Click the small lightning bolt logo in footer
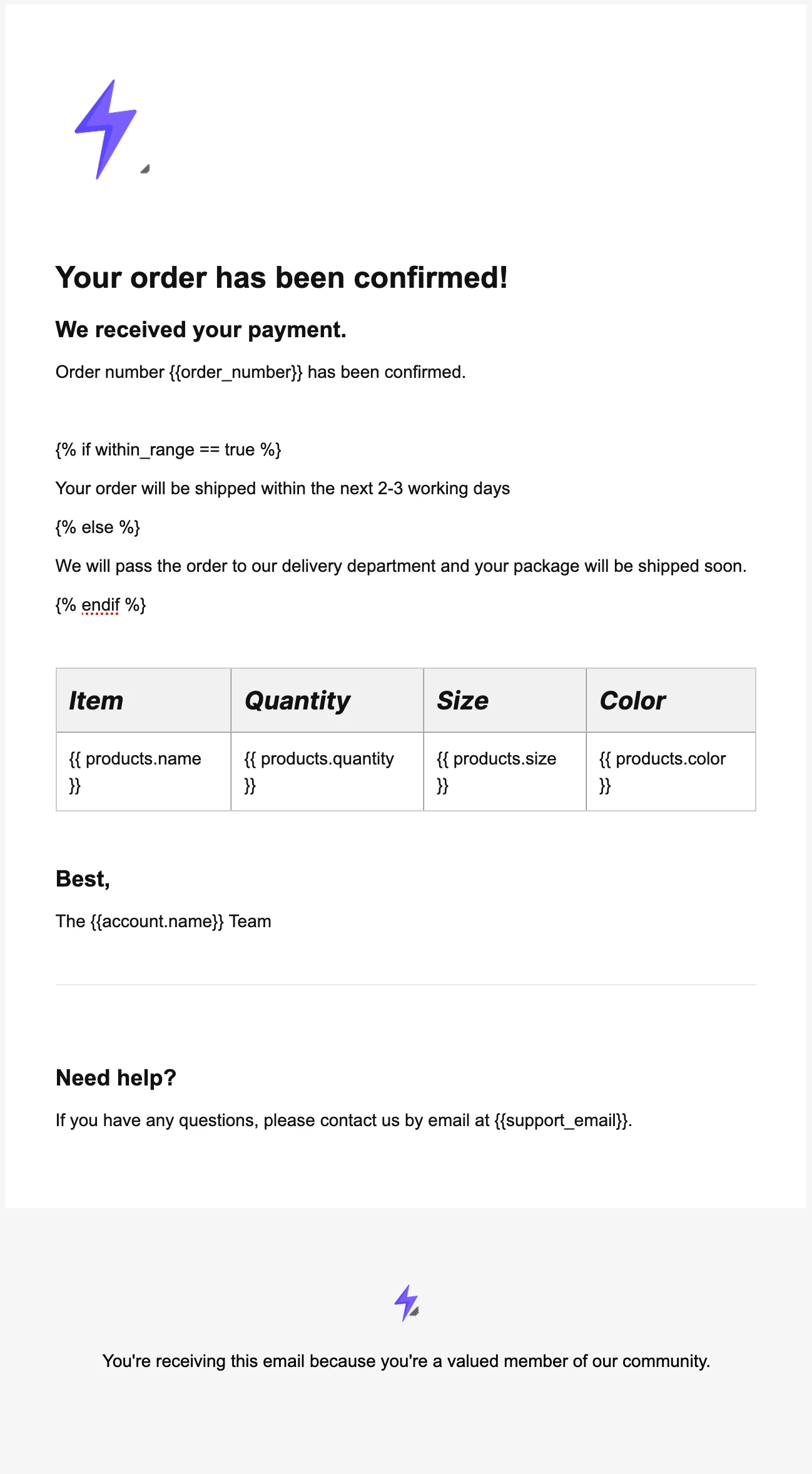Screen dimensions: 812x1474 click(405, 1301)
